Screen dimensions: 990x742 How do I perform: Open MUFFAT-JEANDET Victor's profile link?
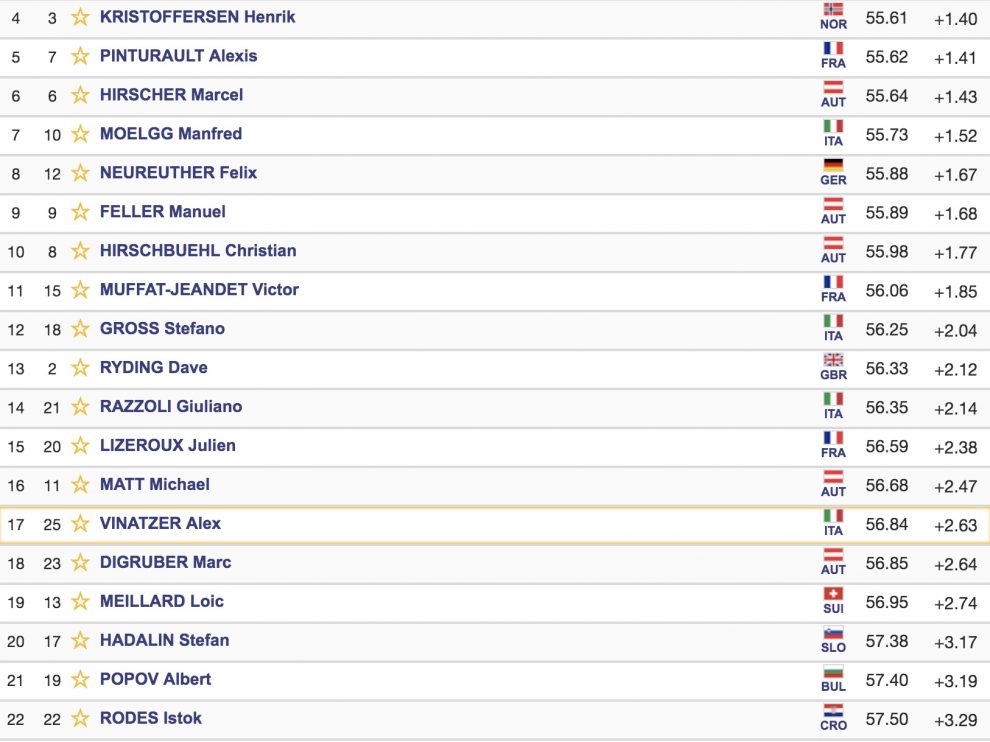[x=200, y=290]
